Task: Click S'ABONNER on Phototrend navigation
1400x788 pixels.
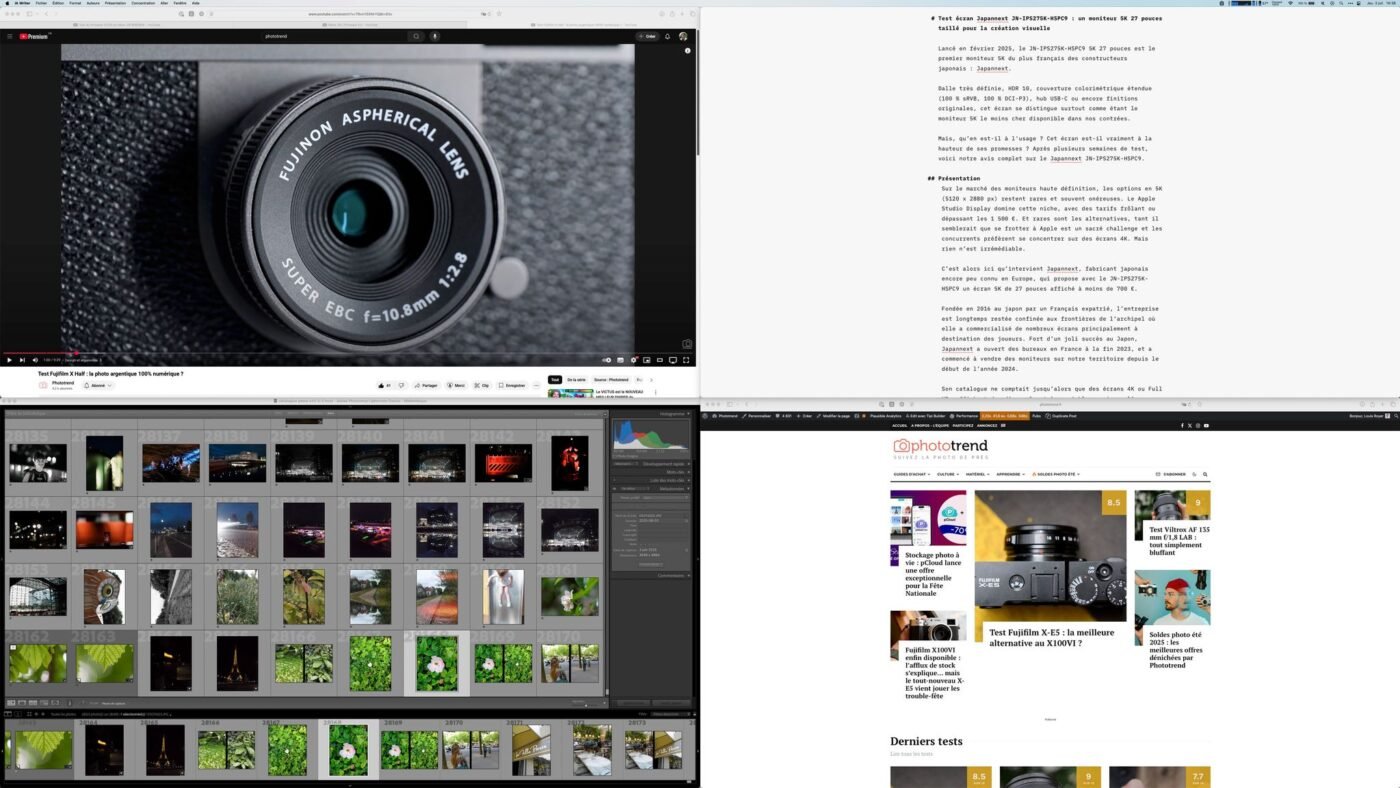Action: (x=1170, y=474)
